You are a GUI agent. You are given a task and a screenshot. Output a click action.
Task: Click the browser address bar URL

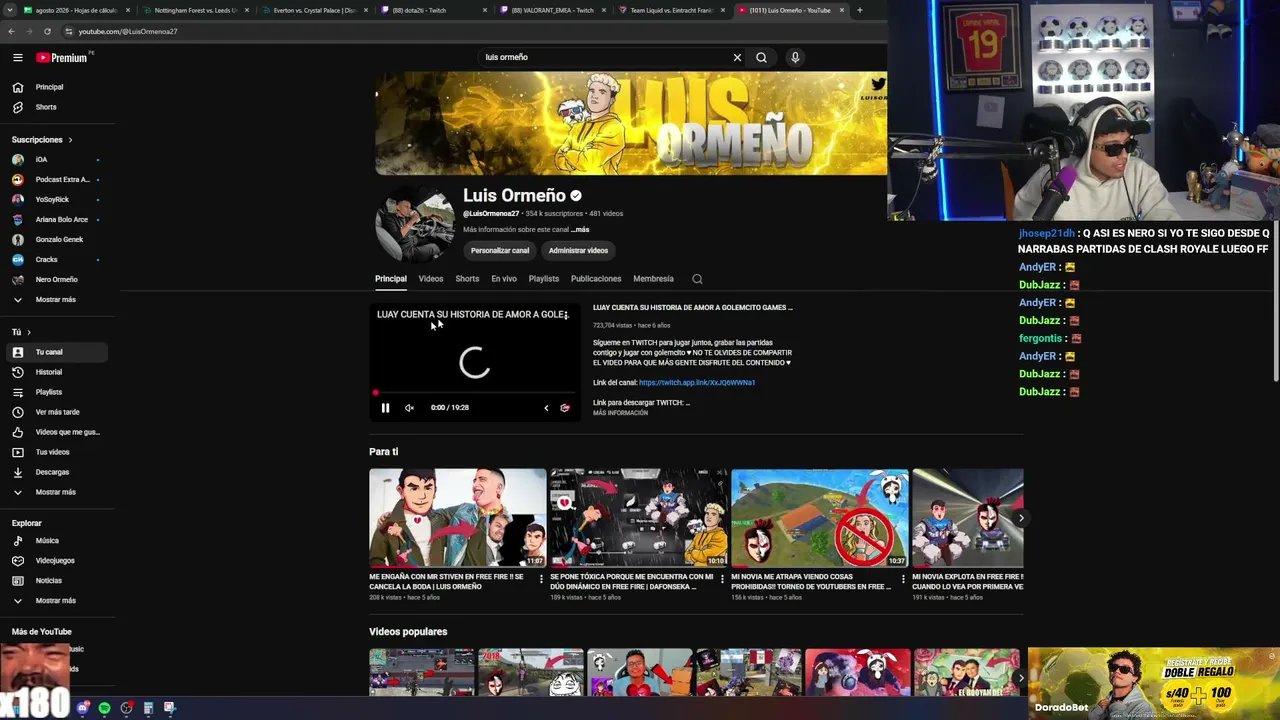click(x=128, y=31)
